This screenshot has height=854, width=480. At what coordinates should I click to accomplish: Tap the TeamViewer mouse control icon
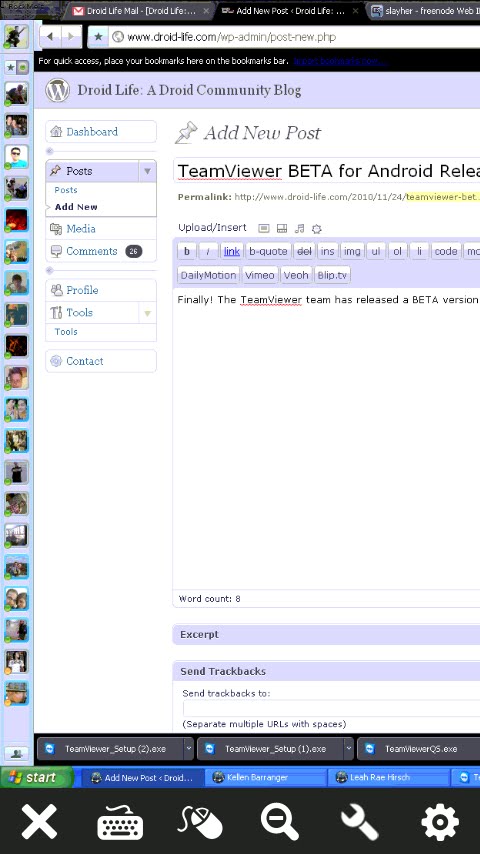pos(200,822)
